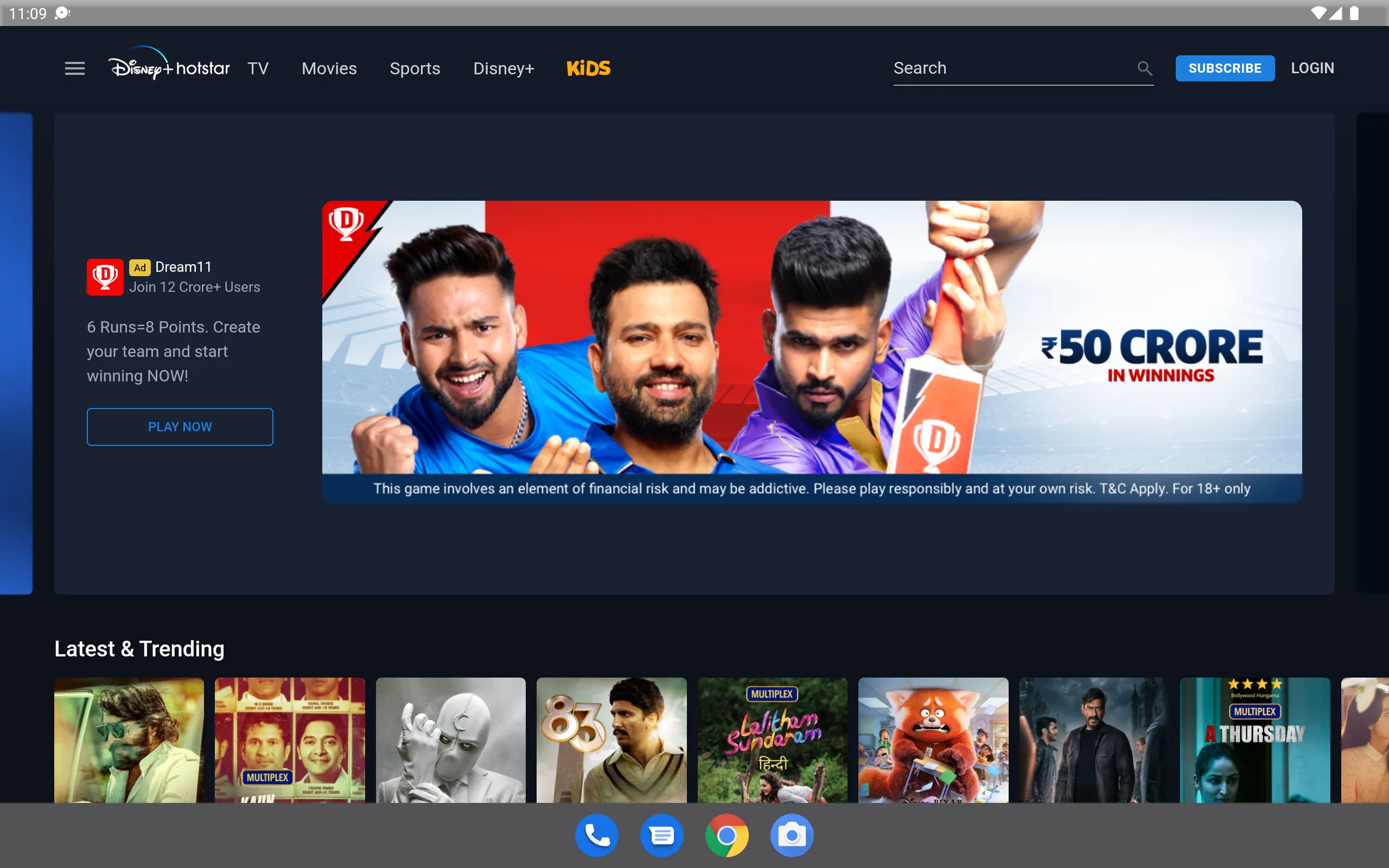
Task: Click the SUBSCRIBE button
Action: tap(1225, 68)
